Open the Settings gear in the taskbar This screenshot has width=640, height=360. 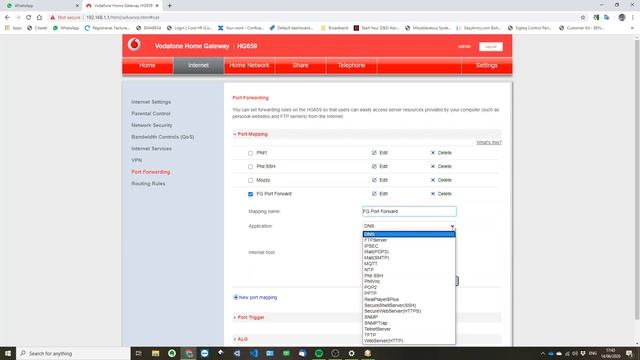click(x=351, y=353)
